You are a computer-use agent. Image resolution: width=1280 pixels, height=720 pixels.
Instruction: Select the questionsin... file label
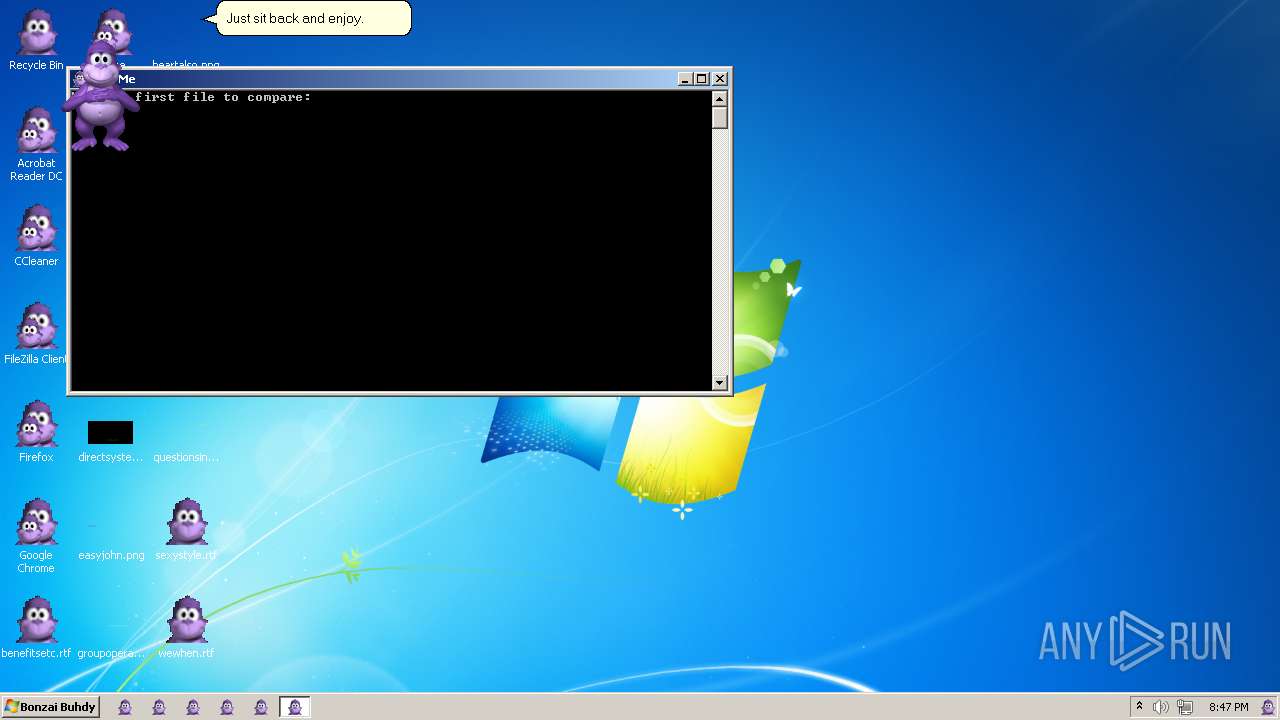tap(186, 457)
